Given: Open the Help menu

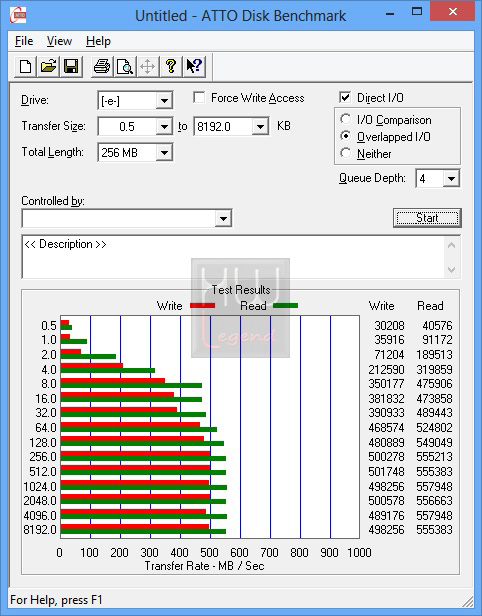Looking at the screenshot, I should pos(98,41).
